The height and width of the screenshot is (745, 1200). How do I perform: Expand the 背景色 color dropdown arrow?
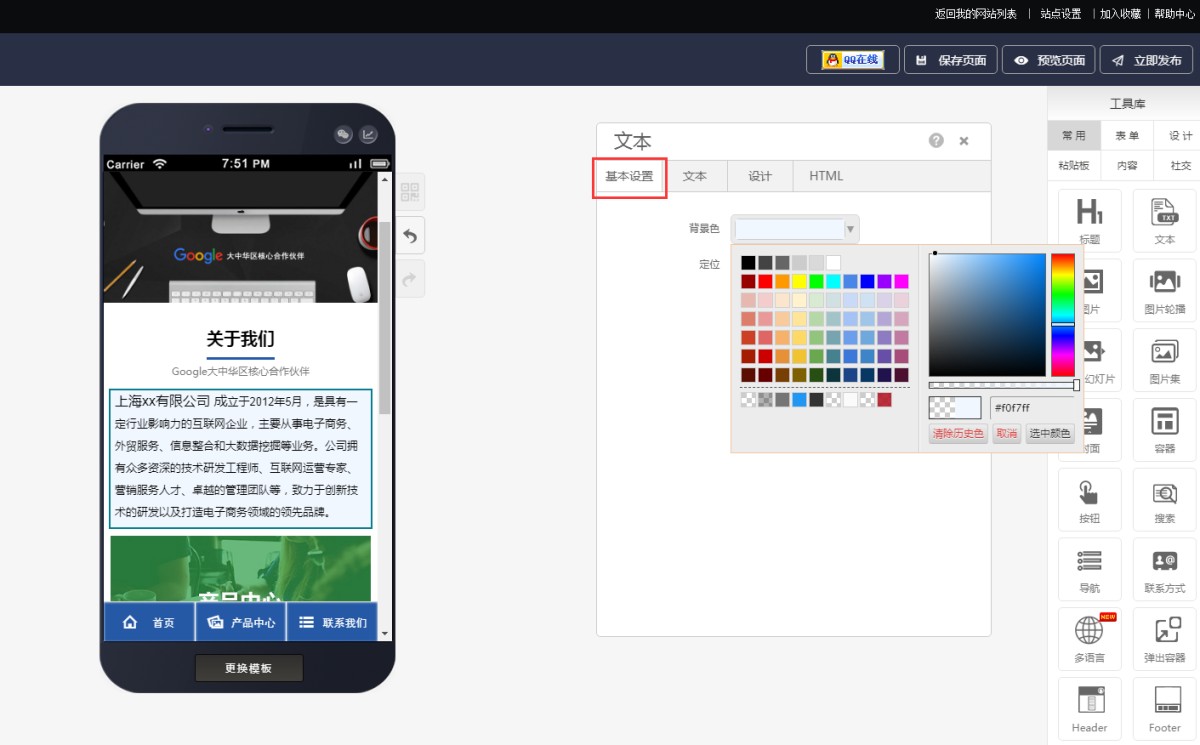pos(851,229)
